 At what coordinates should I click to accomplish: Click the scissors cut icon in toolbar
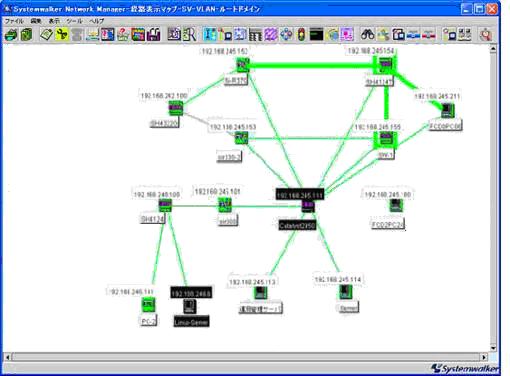(x=62, y=34)
